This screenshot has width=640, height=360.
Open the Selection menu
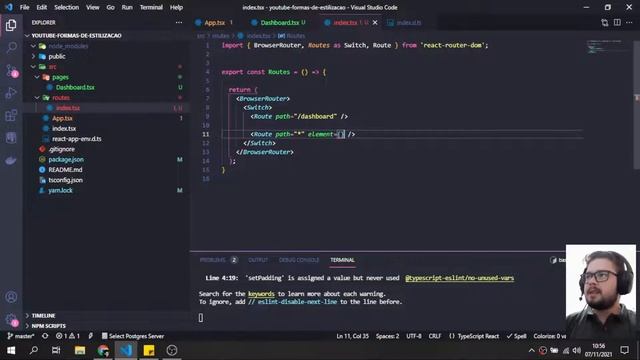(66, 7)
